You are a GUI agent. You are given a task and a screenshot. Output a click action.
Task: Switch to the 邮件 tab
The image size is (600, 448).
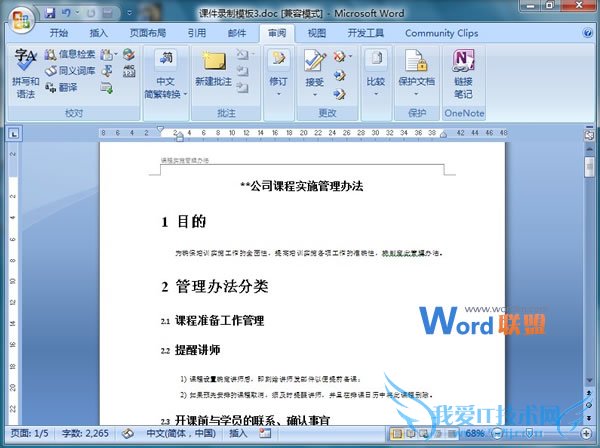coord(237,33)
